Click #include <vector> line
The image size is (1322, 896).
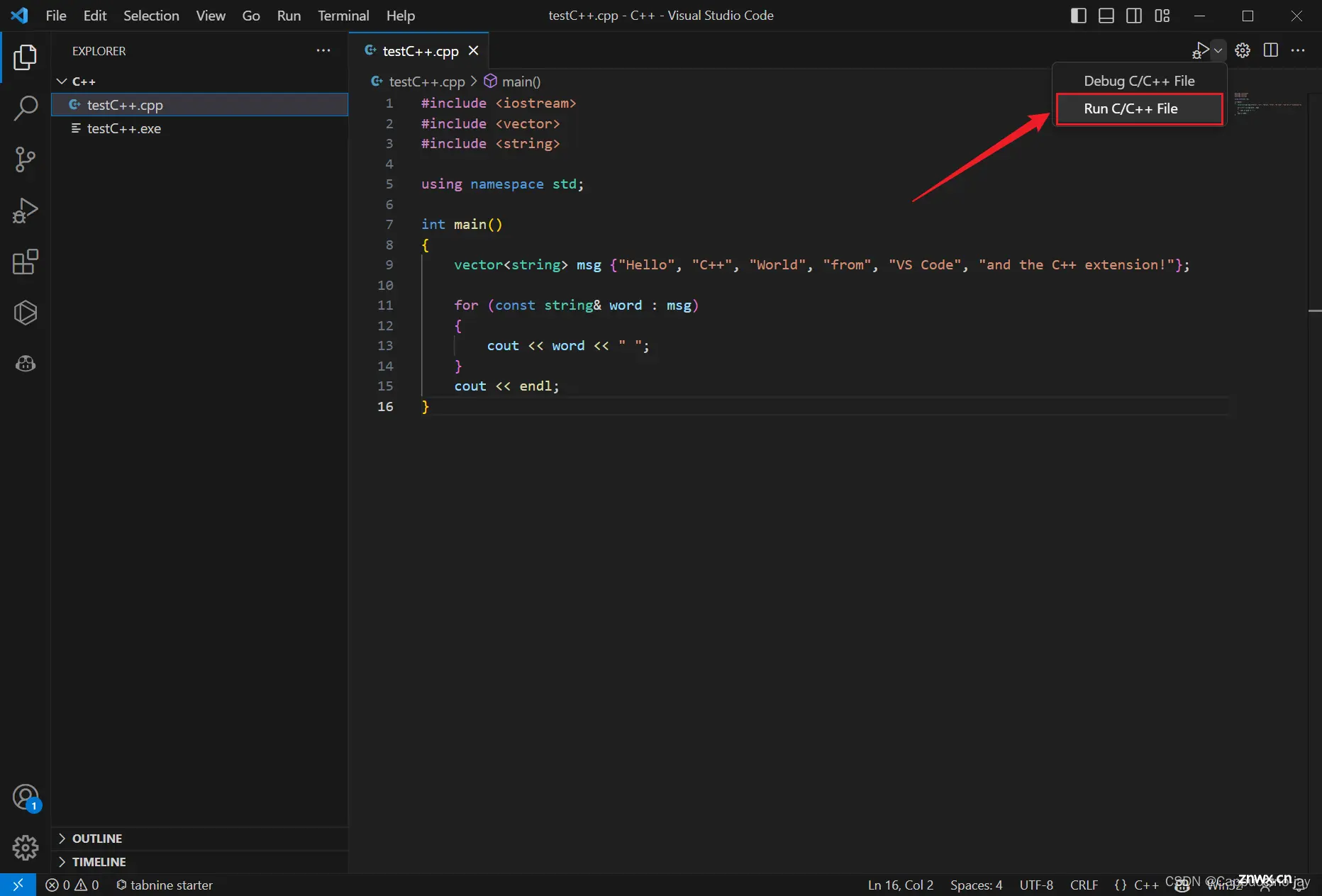coord(490,123)
